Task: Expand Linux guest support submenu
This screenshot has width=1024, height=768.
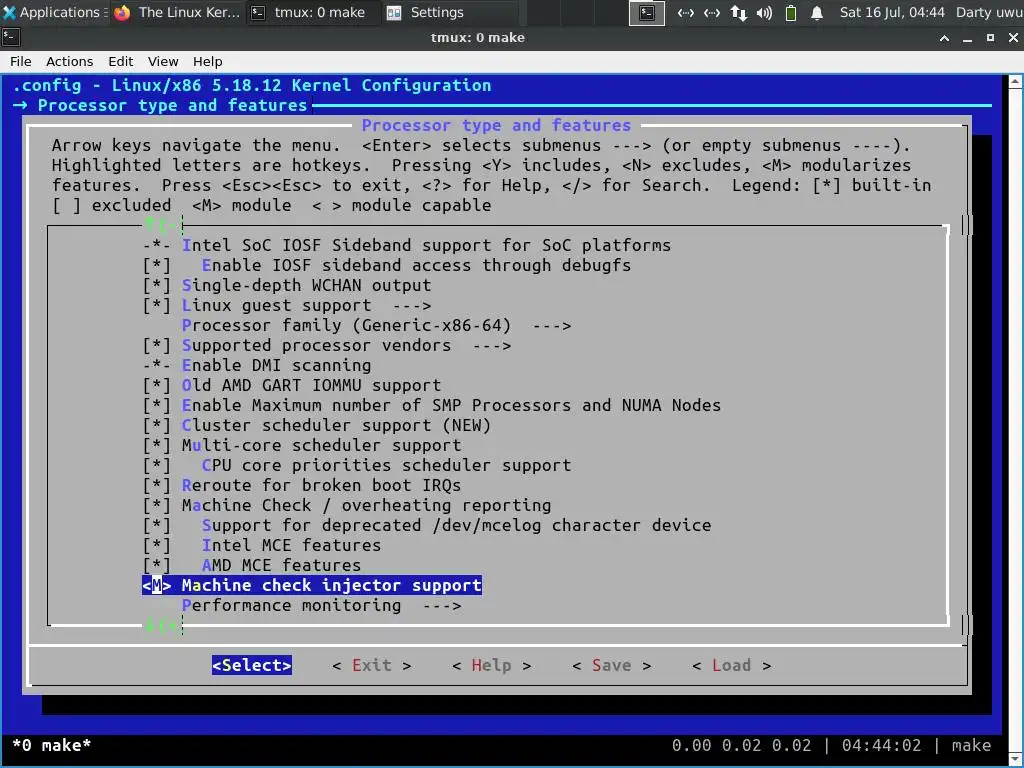Action: pyautogui.click(x=287, y=306)
